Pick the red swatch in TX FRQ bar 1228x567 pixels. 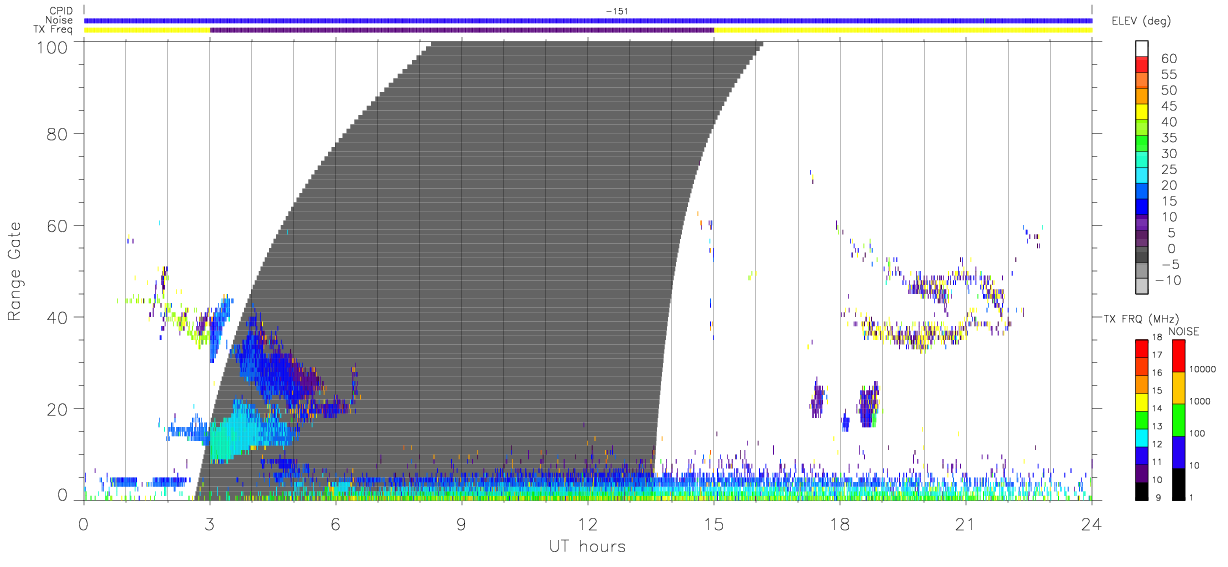1142,348
